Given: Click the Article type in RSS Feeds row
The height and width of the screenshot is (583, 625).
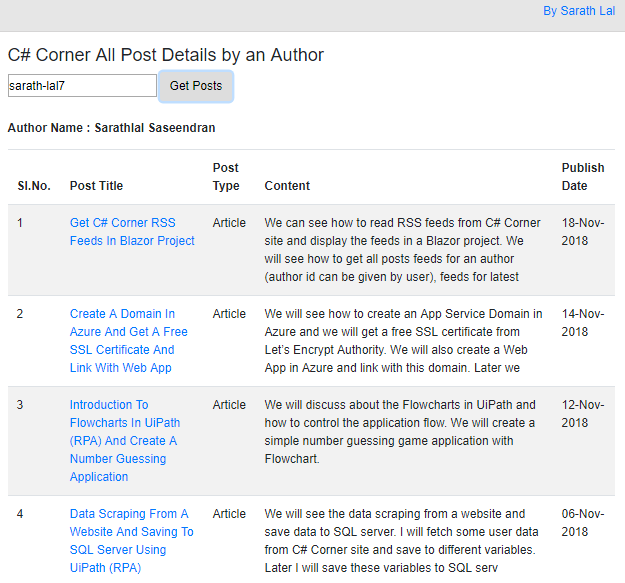Looking at the screenshot, I should tap(229, 223).
